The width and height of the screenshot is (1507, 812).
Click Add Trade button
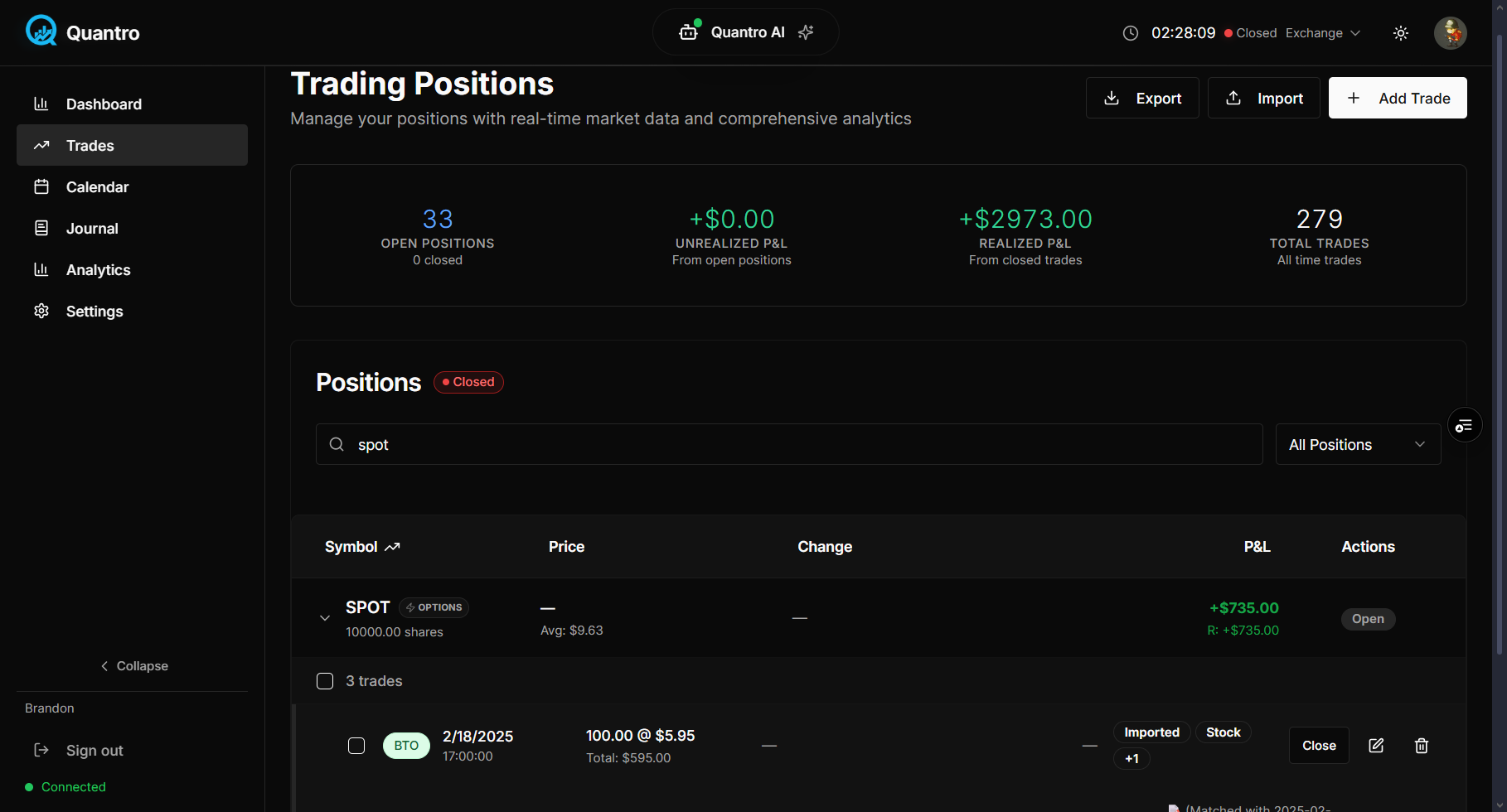click(1398, 98)
